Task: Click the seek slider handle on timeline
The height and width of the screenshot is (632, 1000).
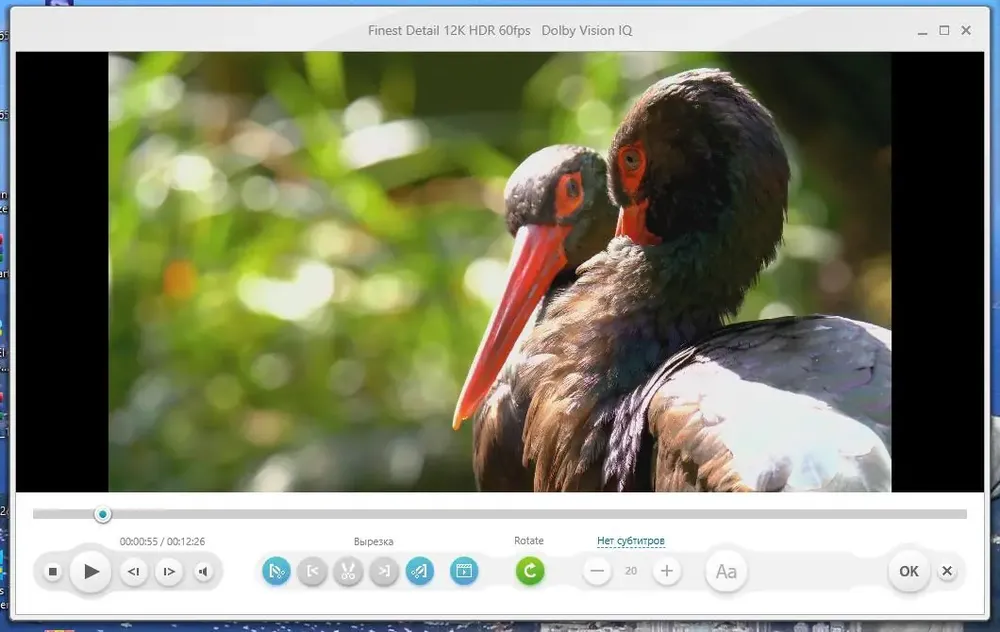Action: tap(102, 514)
